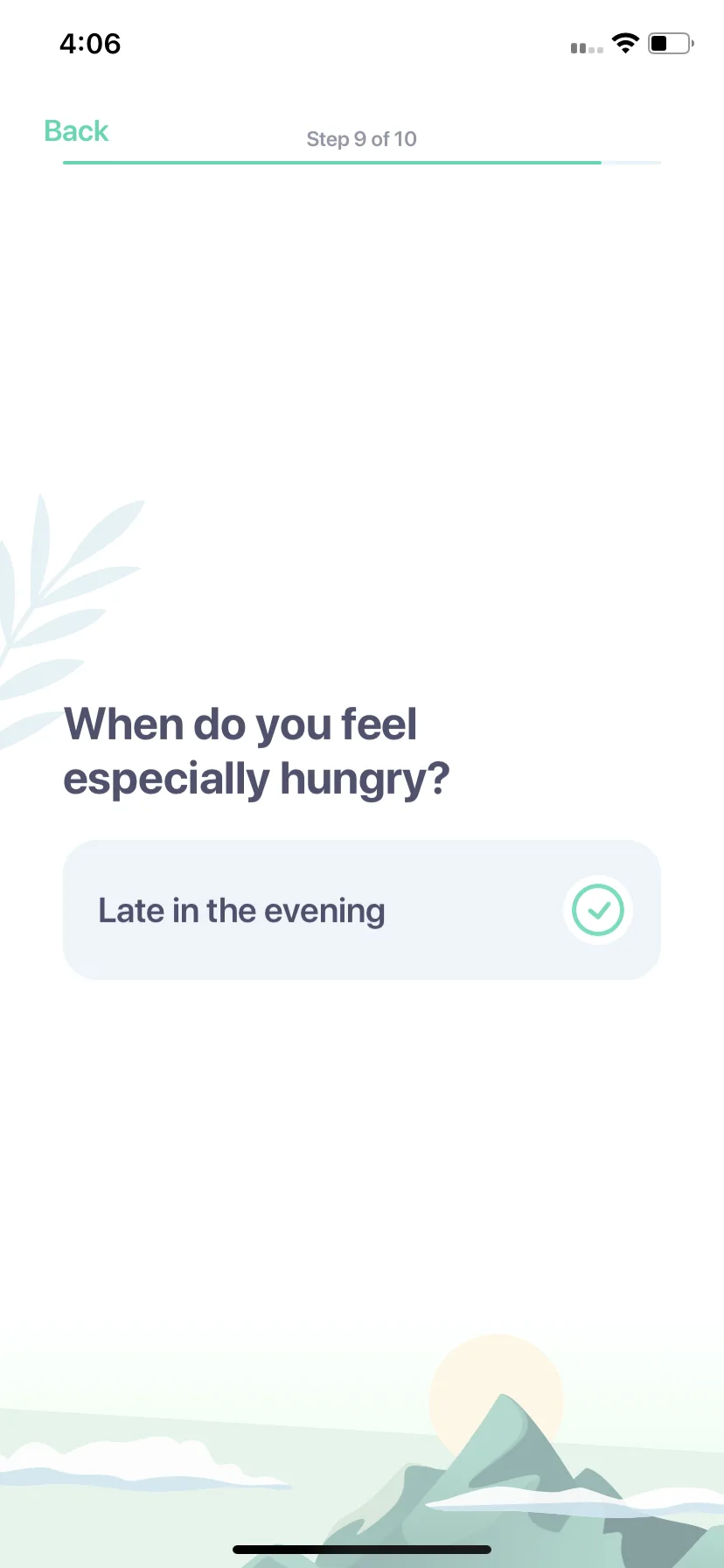Tap the Back button
Screen dimensions: 724x1568
pos(76,131)
